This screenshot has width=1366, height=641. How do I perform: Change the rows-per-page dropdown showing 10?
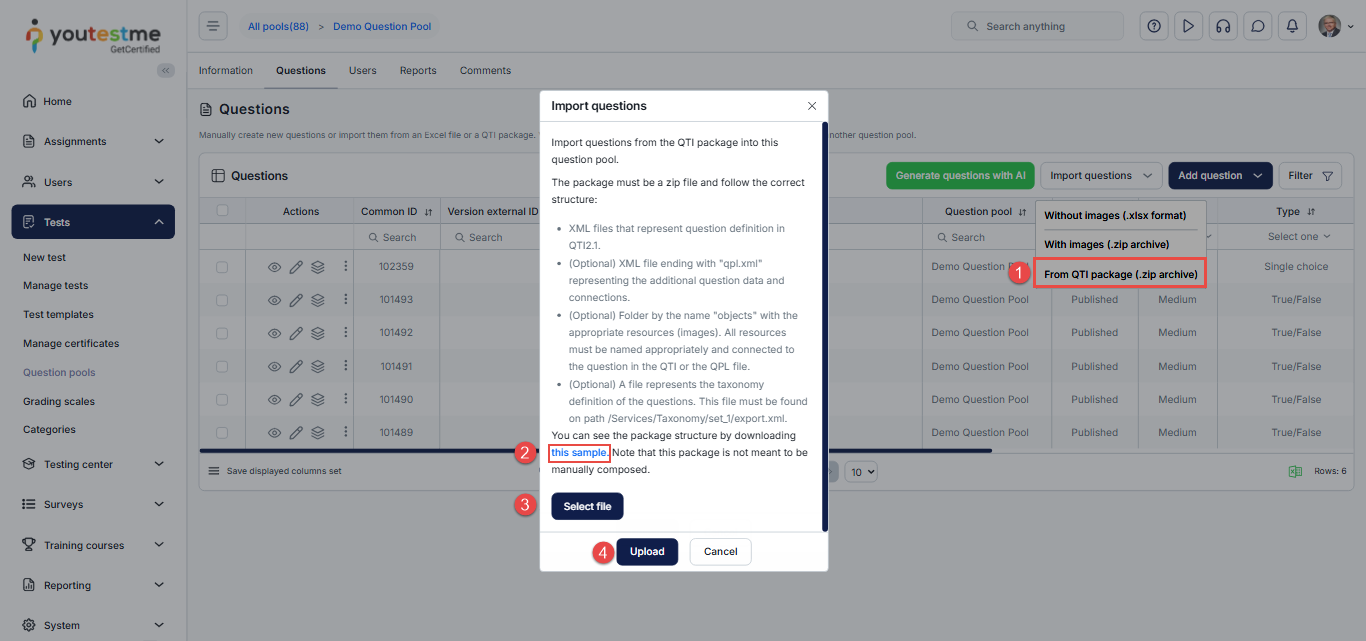tap(862, 471)
